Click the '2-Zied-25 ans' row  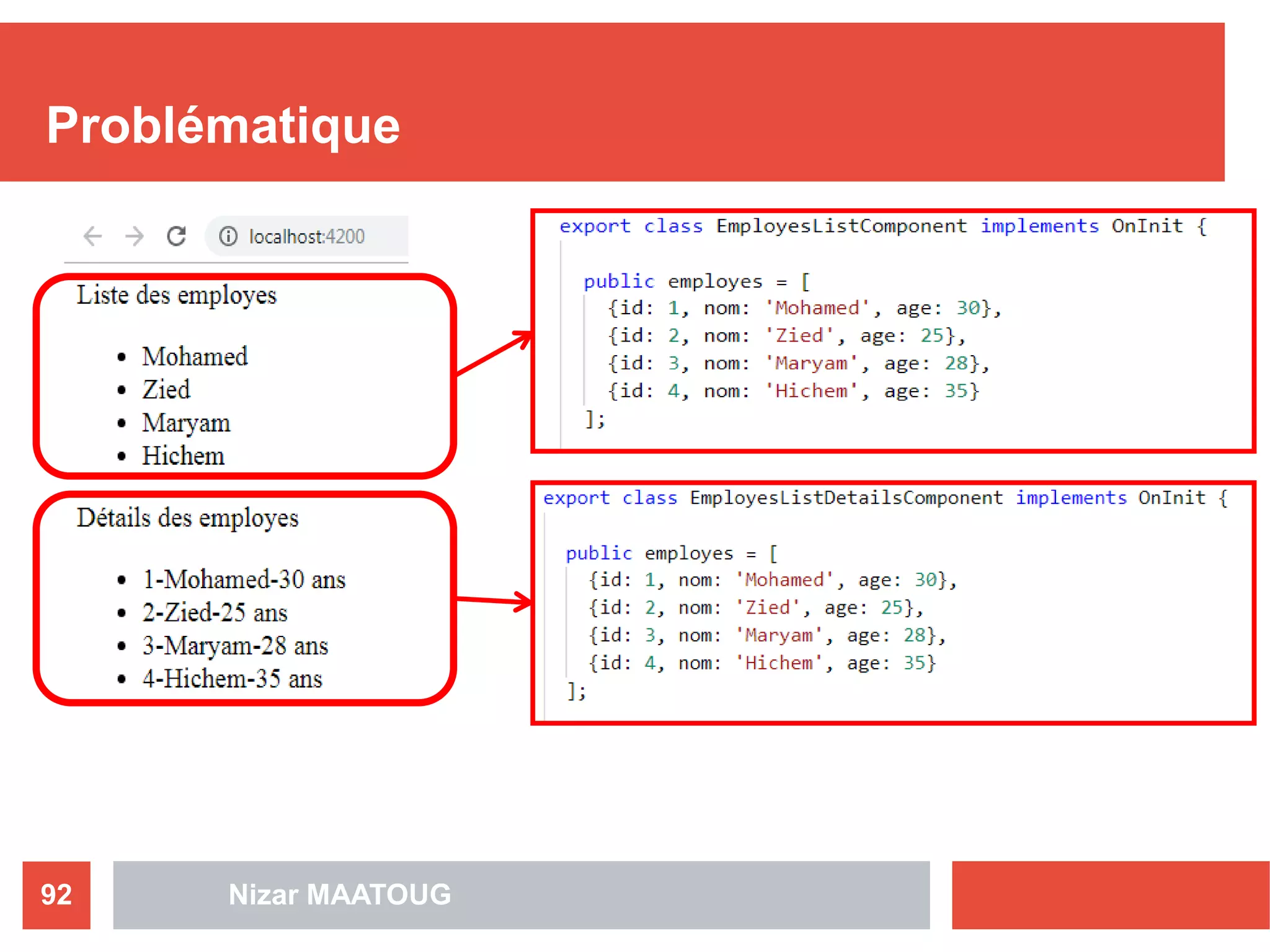(215, 613)
